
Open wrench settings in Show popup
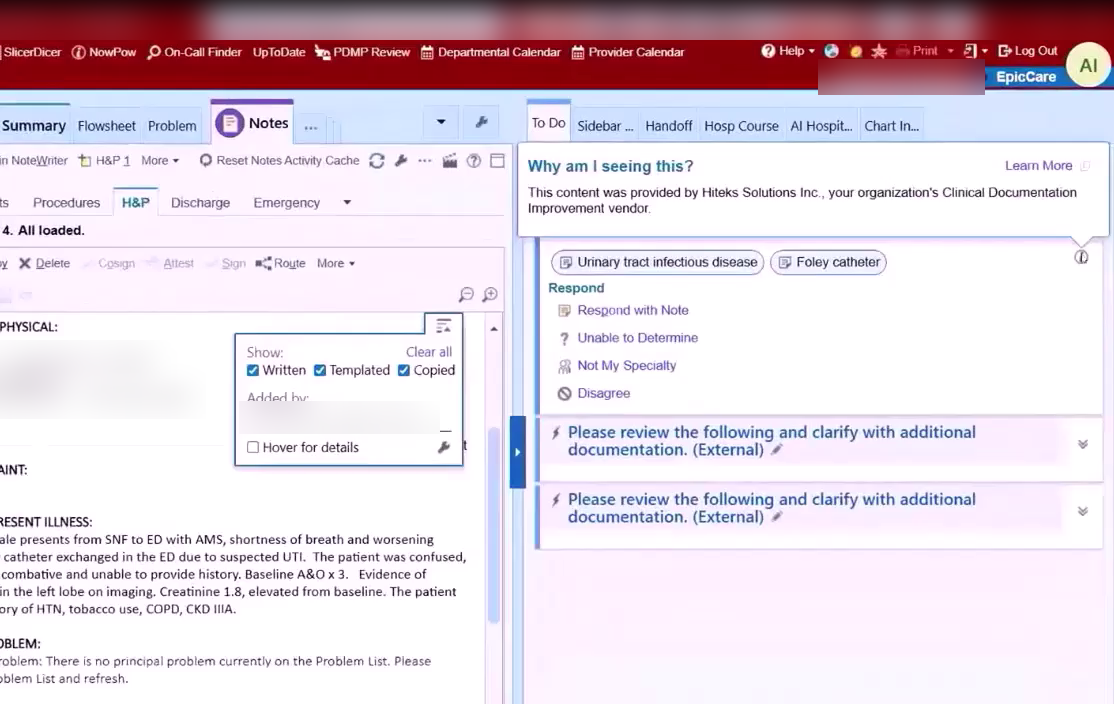444,447
